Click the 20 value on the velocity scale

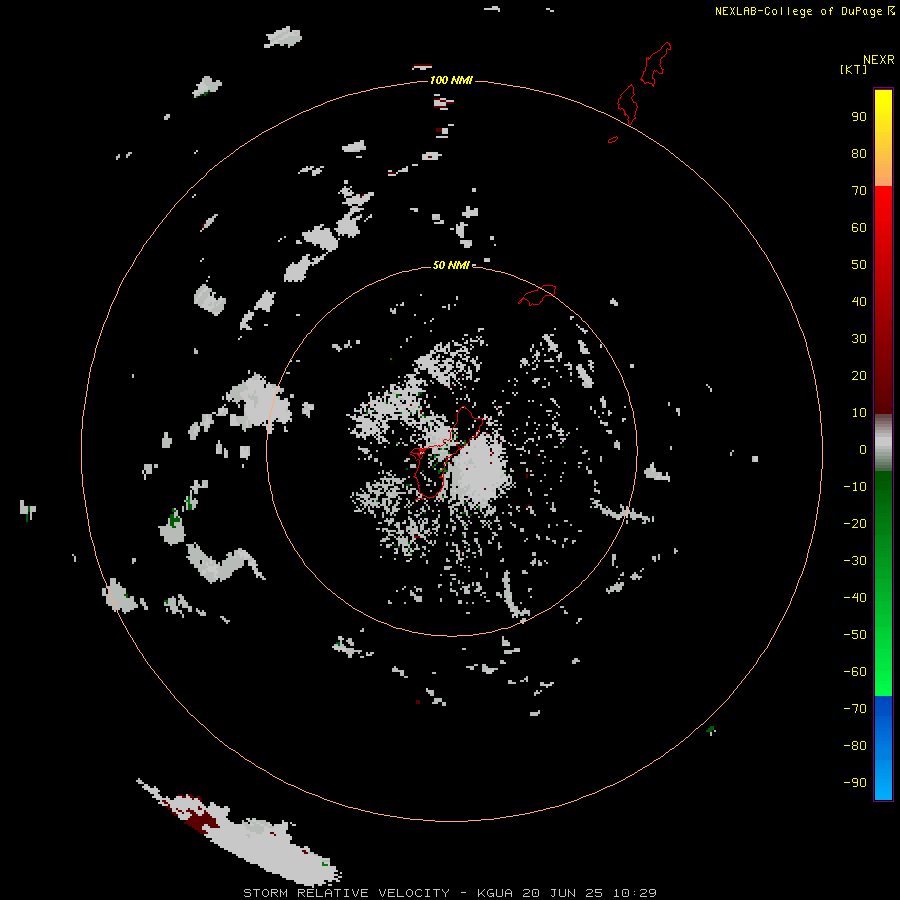[x=859, y=375]
